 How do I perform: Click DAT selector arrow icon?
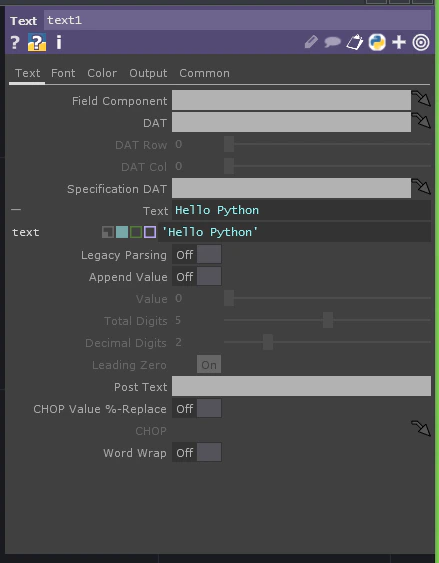point(421,121)
